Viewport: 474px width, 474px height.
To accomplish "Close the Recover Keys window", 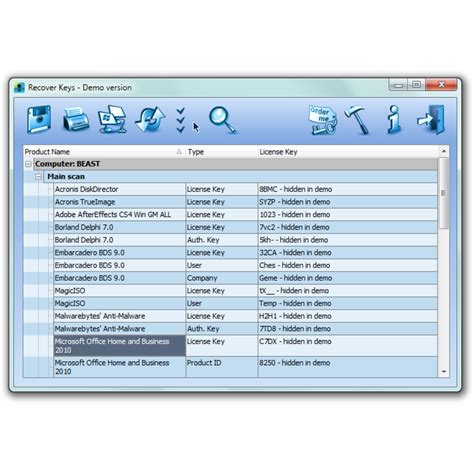I will [x=441, y=85].
